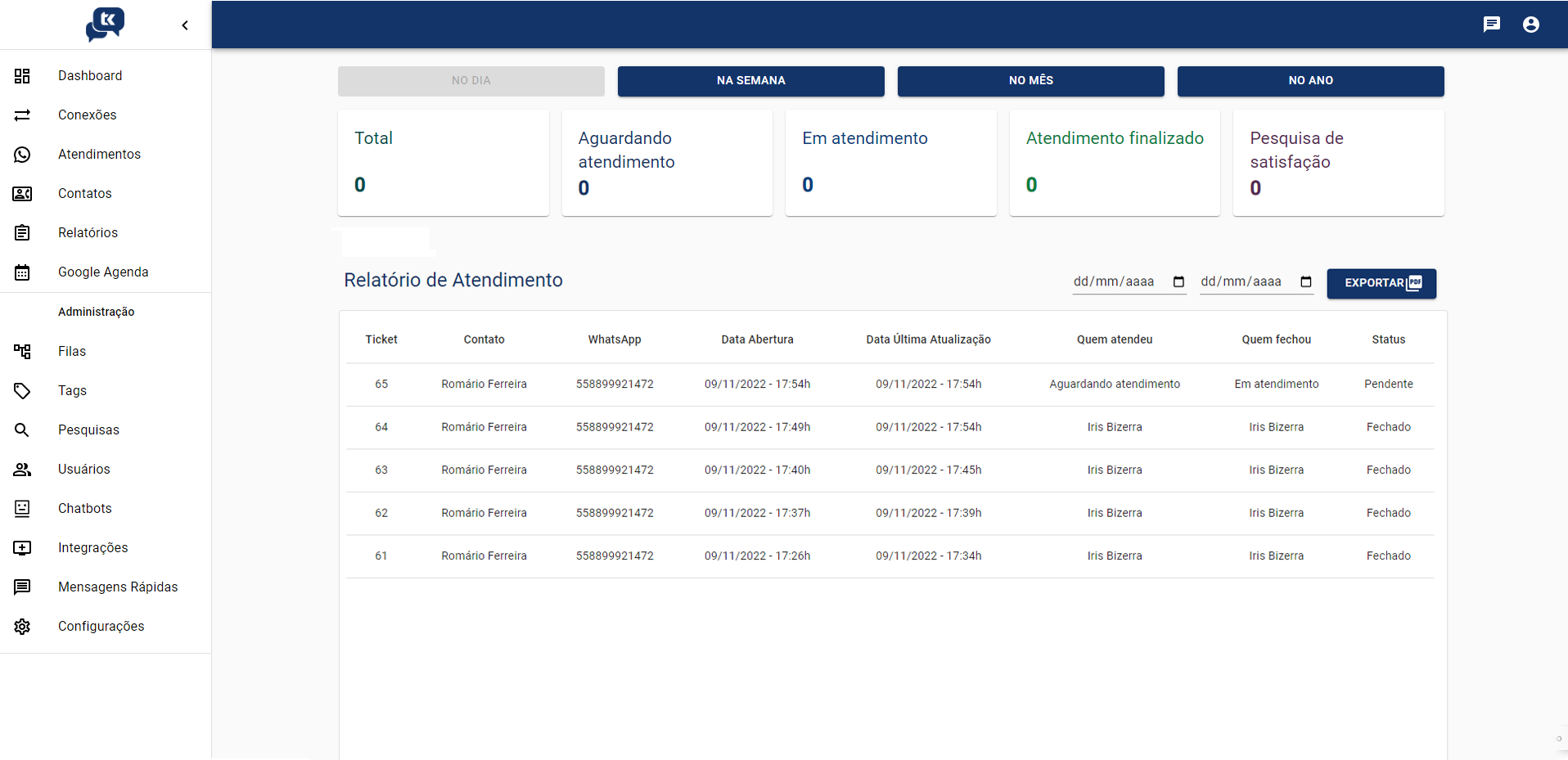Open the start date calendar picker
Image resolution: width=1568 pixels, height=760 pixels.
pos(1178,282)
